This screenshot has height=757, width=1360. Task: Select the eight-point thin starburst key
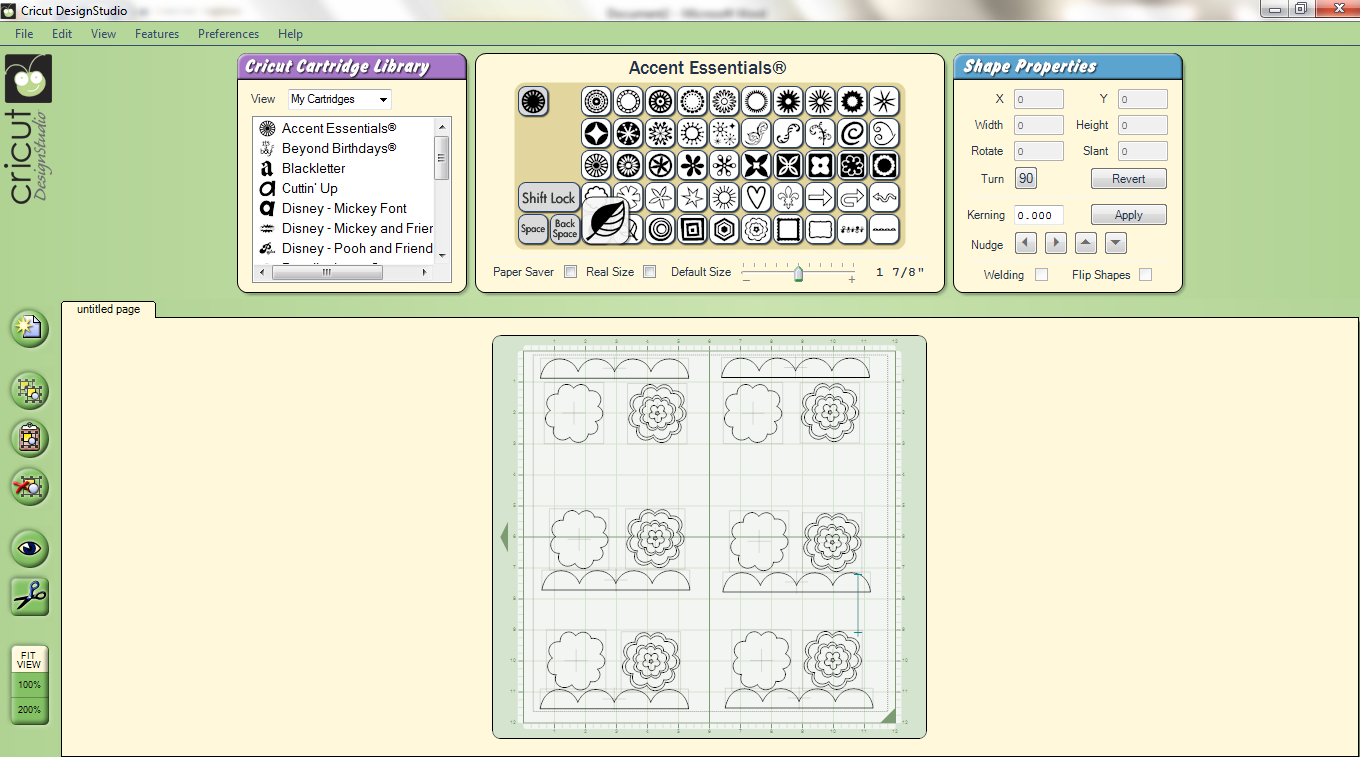884,101
